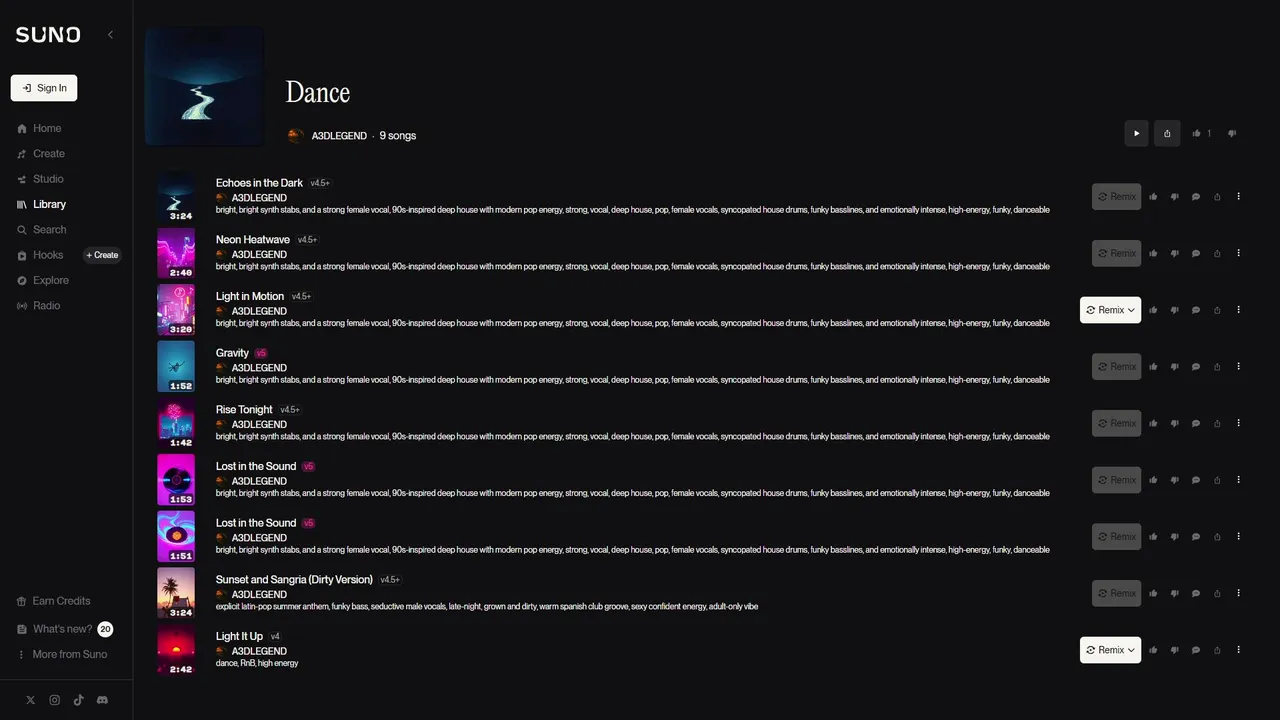Click the + Create badge next to Hooks
Image resolution: width=1280 pixels, height=720 pixels.
click(102, 255)
